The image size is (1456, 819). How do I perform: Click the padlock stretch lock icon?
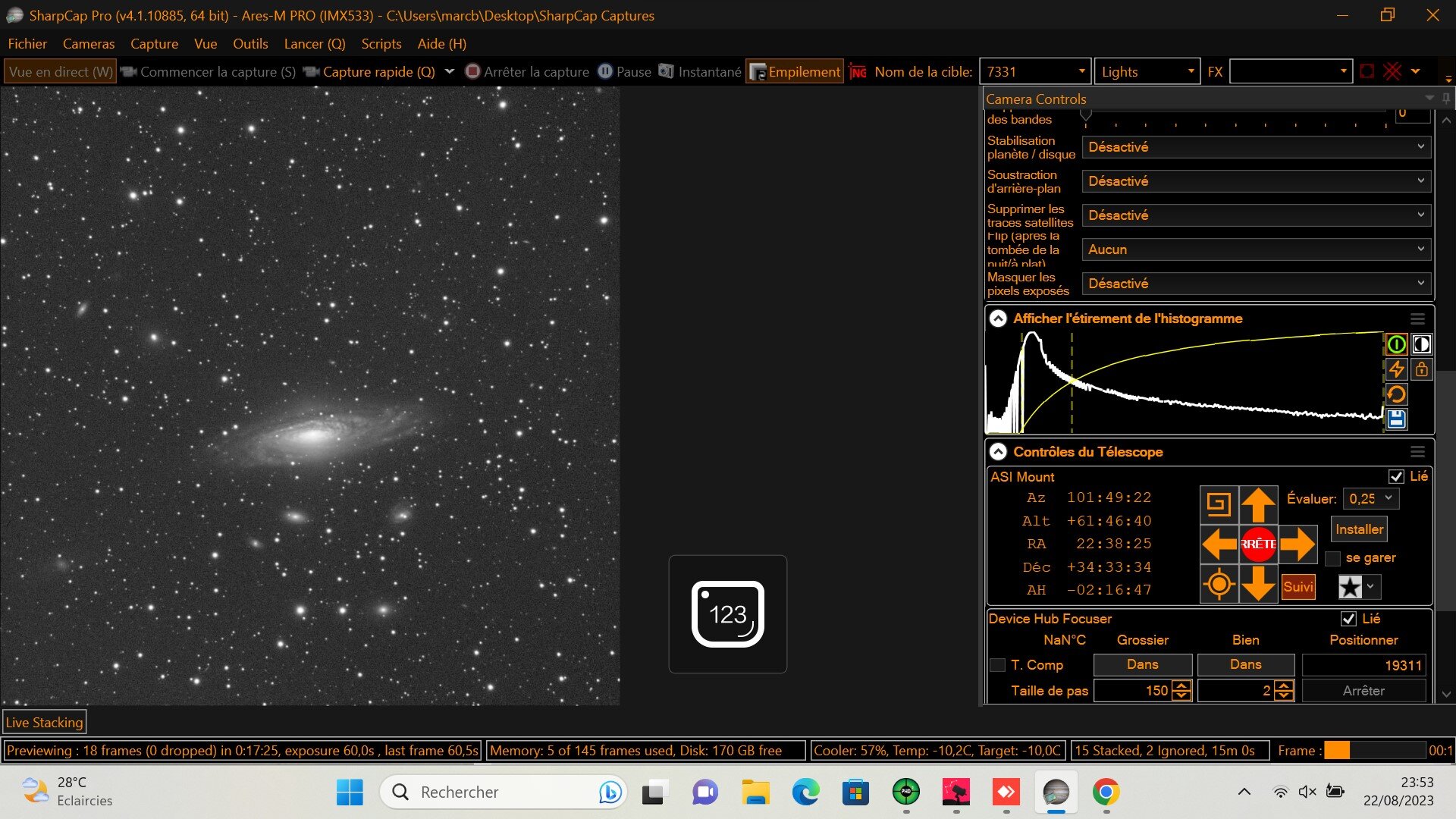pos(1421,369)
